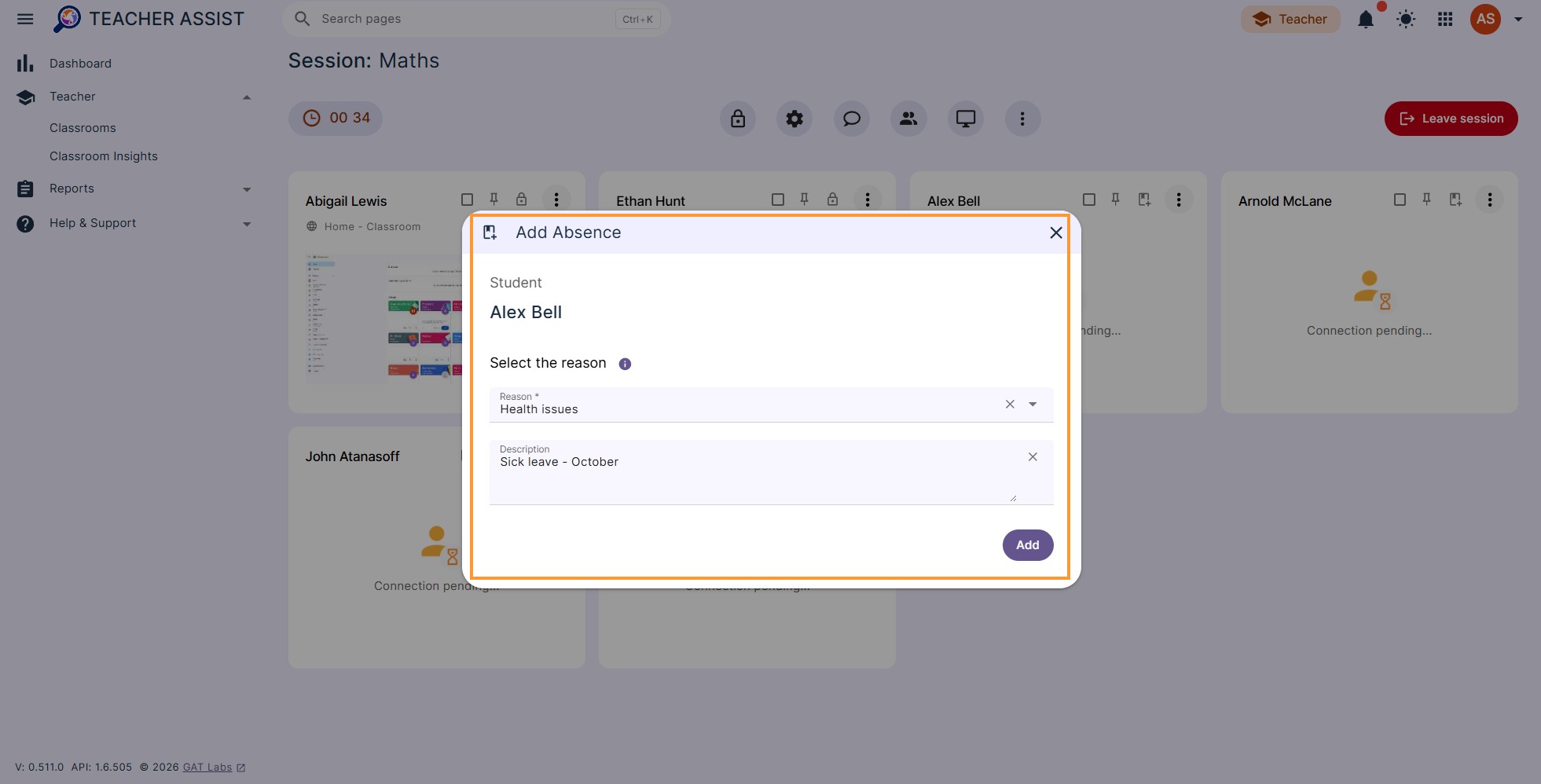Image resolution: width=1541 pixels, height=784 pixels.
Task: Open the Reason dropdown arrow
Action: pyautogui.click(x=1033, y=405)
